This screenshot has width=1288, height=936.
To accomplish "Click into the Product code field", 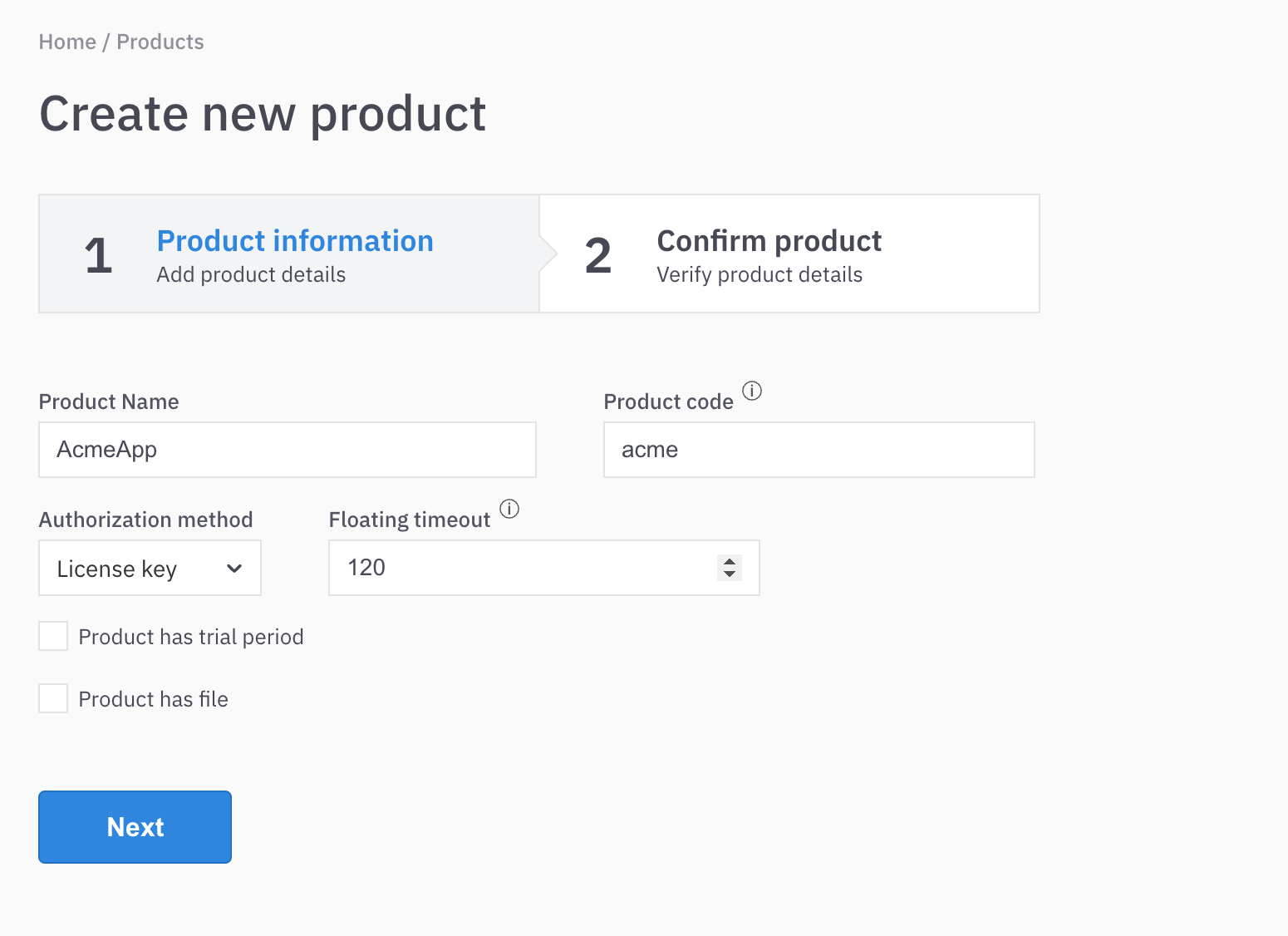I will click(x=819, y=450).
